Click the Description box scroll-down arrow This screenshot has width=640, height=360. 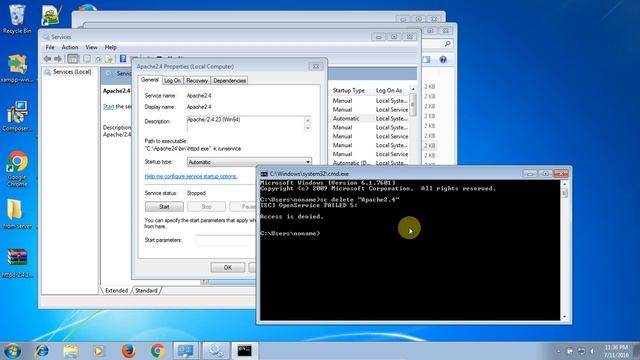click(308, 128)
